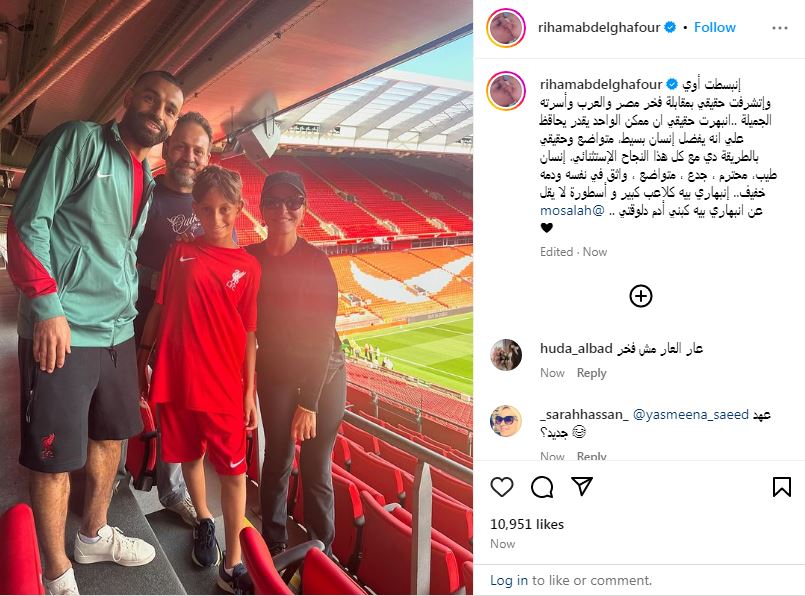
Task: Click the stadium photo of the post
Action: pos(236,298)
